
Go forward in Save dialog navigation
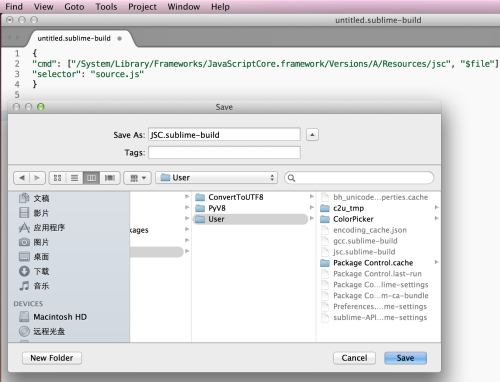[37, 178]
